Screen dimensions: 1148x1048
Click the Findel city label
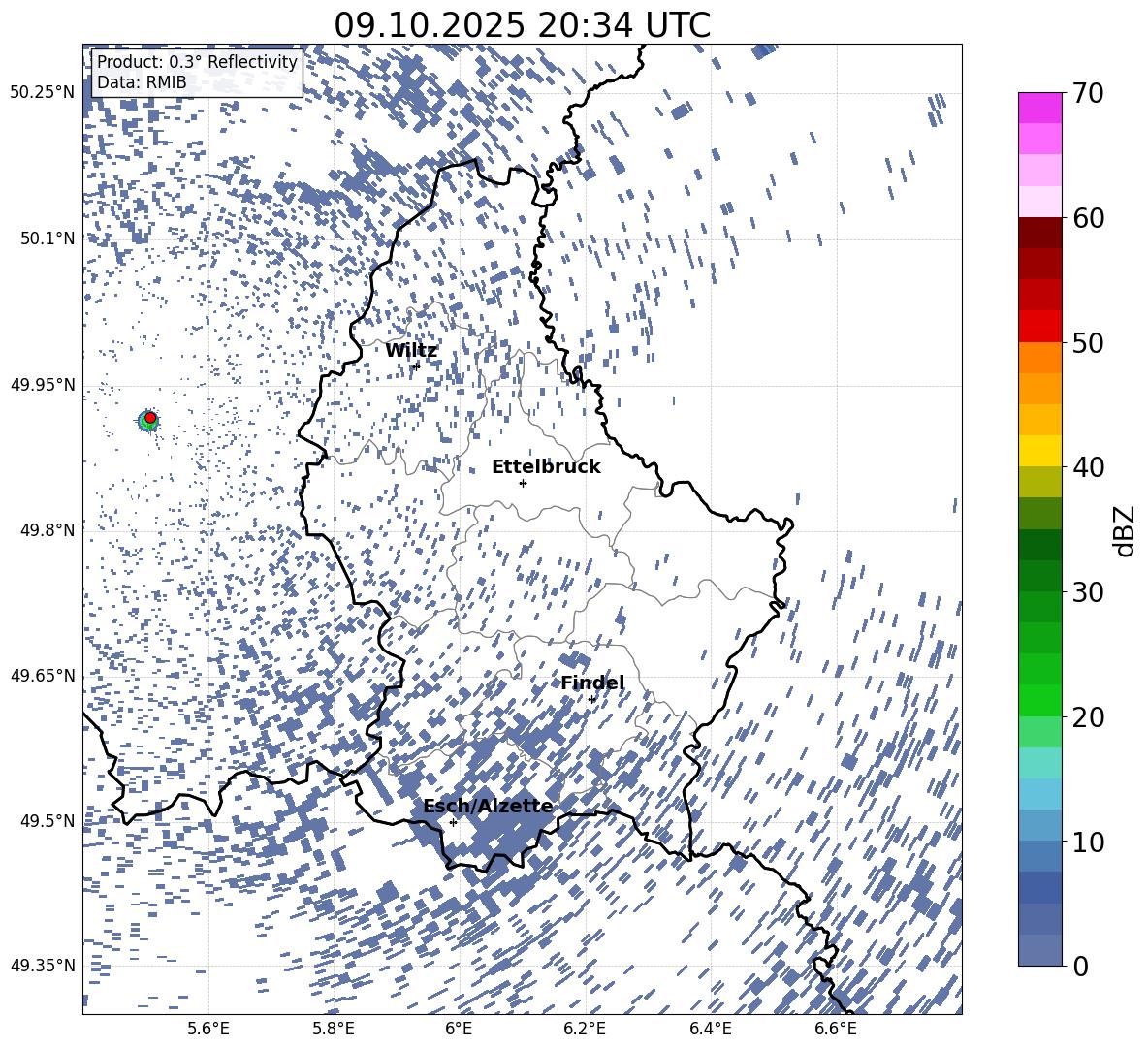click(592, 683)
